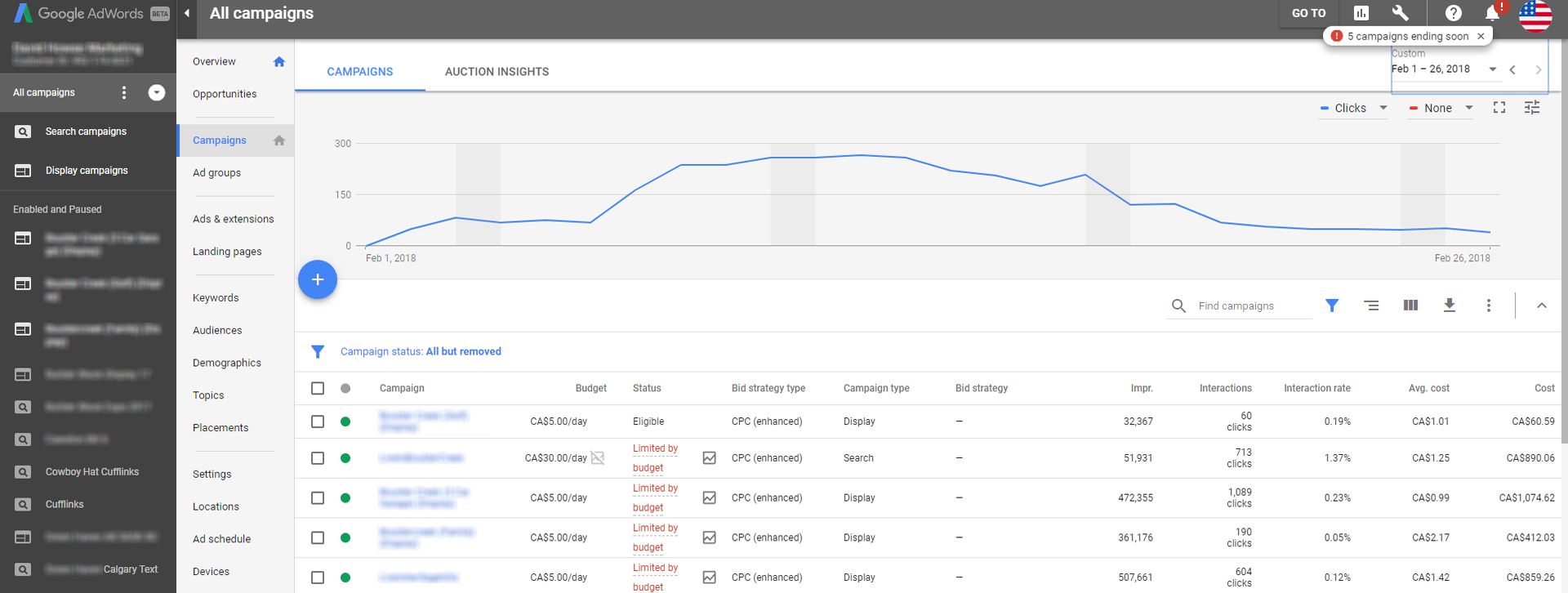Dismiss the campaigns ending soon alert
1568x593 pixels.
[x=1481, y=36]
